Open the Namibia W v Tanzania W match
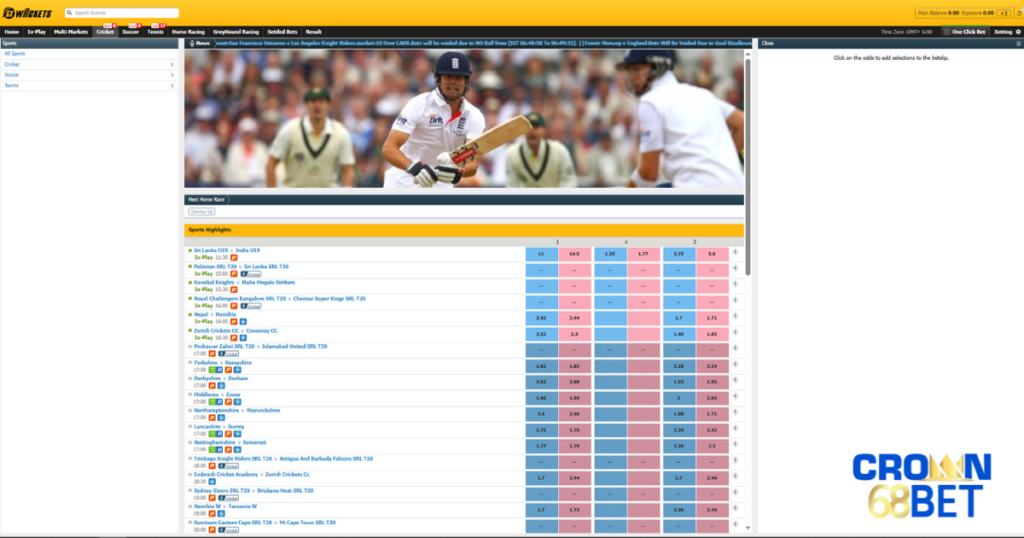 (x=225, y=506)
